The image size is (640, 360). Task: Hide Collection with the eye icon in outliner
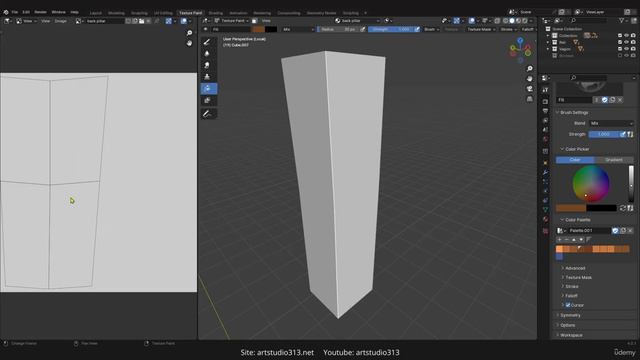627,36
